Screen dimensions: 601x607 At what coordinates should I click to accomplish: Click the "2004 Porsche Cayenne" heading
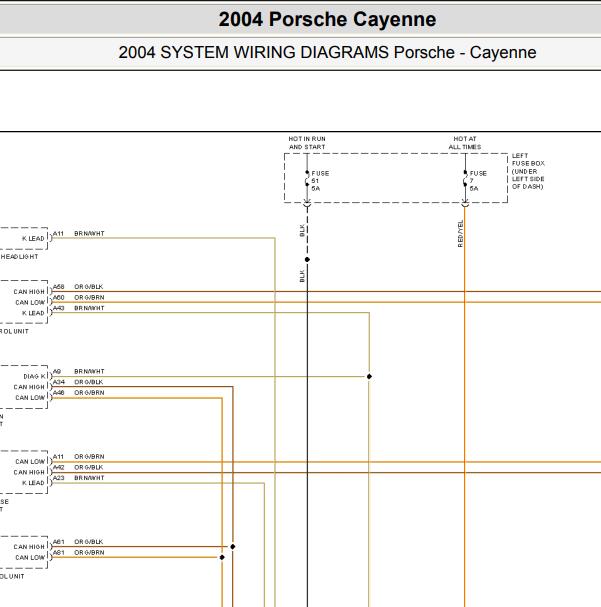coord(327,19)
